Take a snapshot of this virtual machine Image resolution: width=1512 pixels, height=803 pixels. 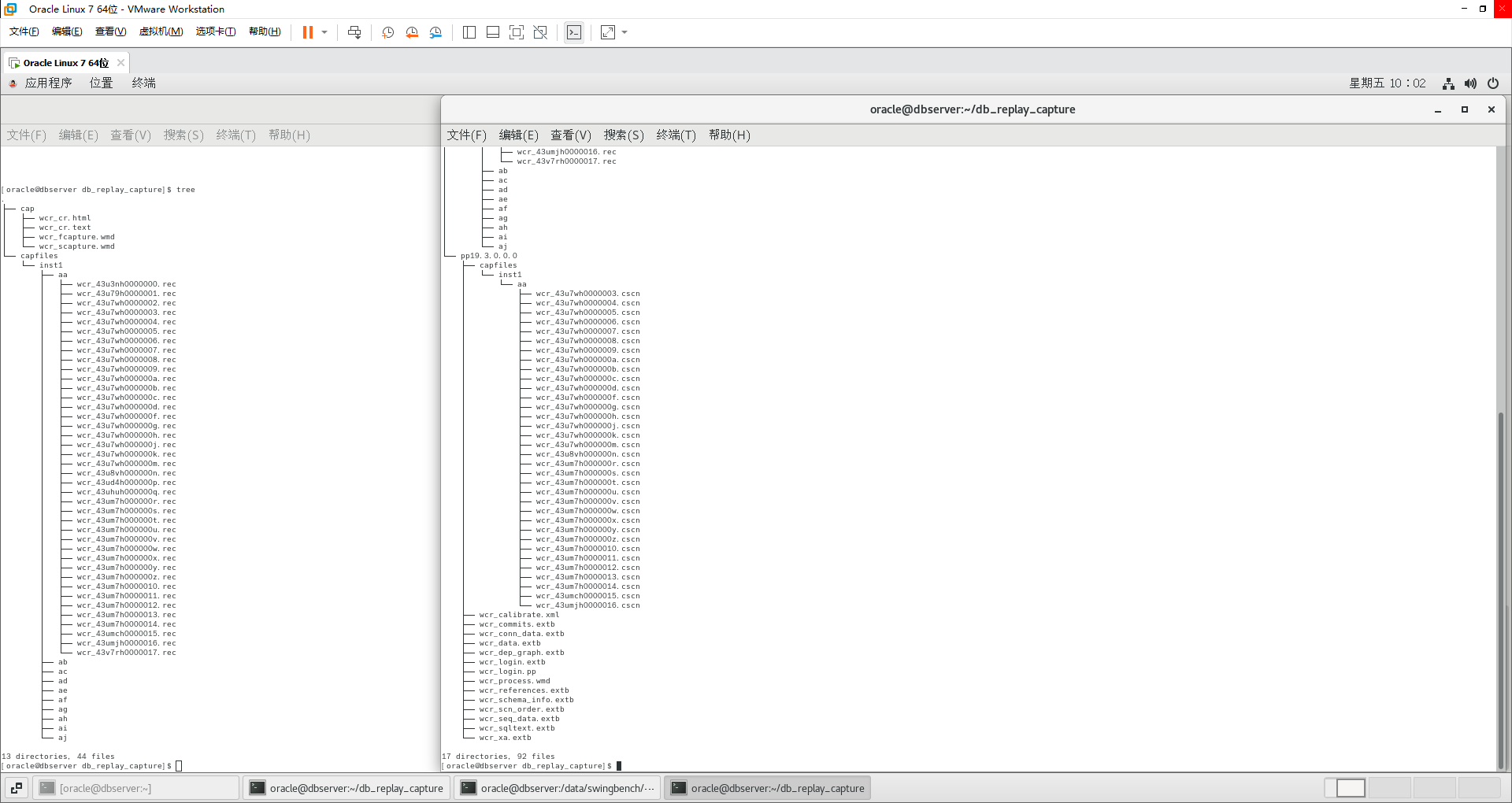pyautogui.click(x=388, y=32)
